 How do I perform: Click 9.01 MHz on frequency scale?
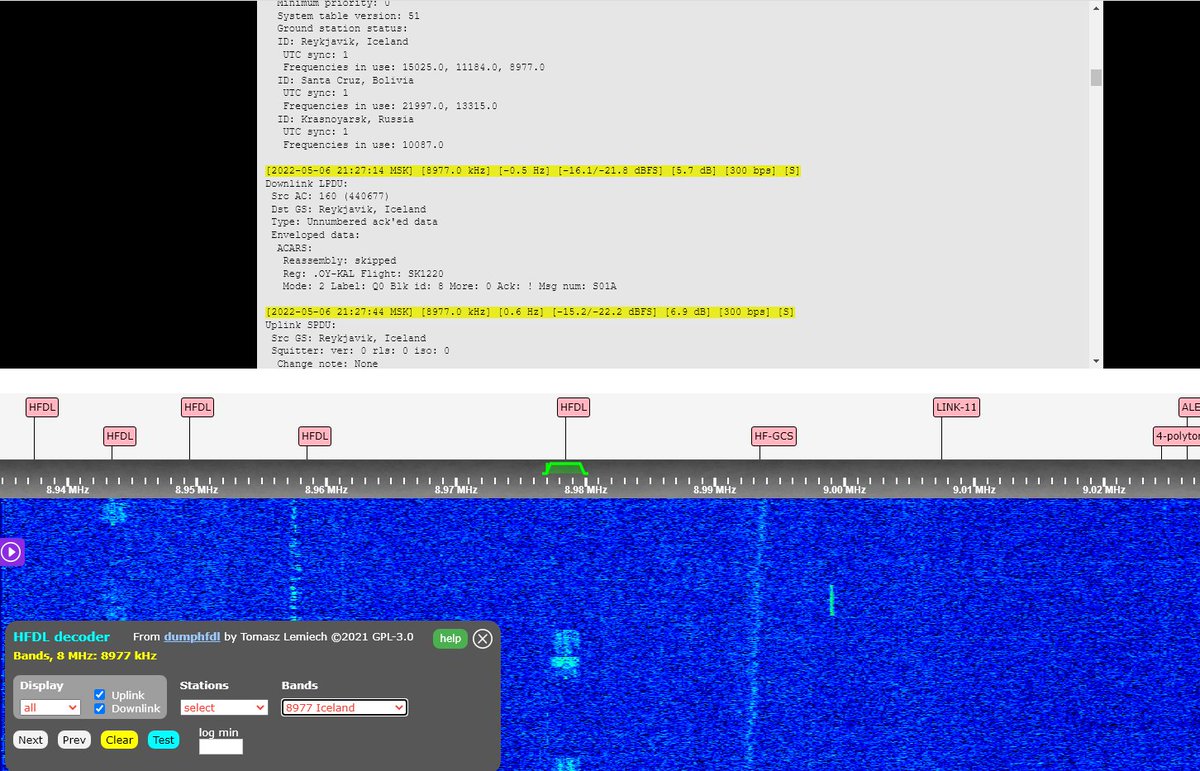(973, 490)
